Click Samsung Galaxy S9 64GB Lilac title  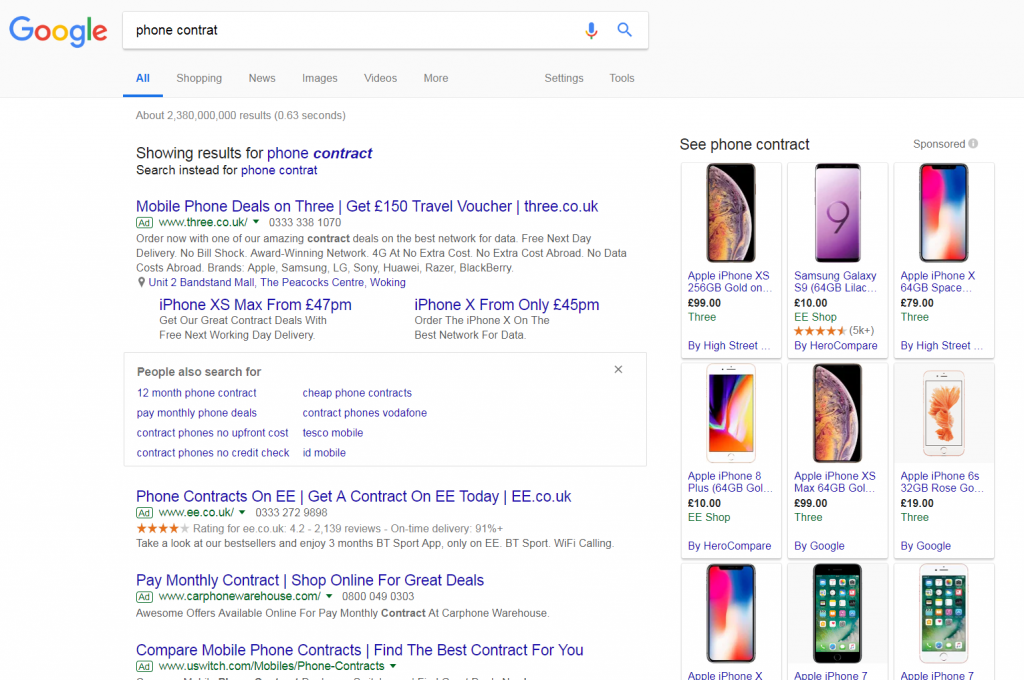point(836,282)
